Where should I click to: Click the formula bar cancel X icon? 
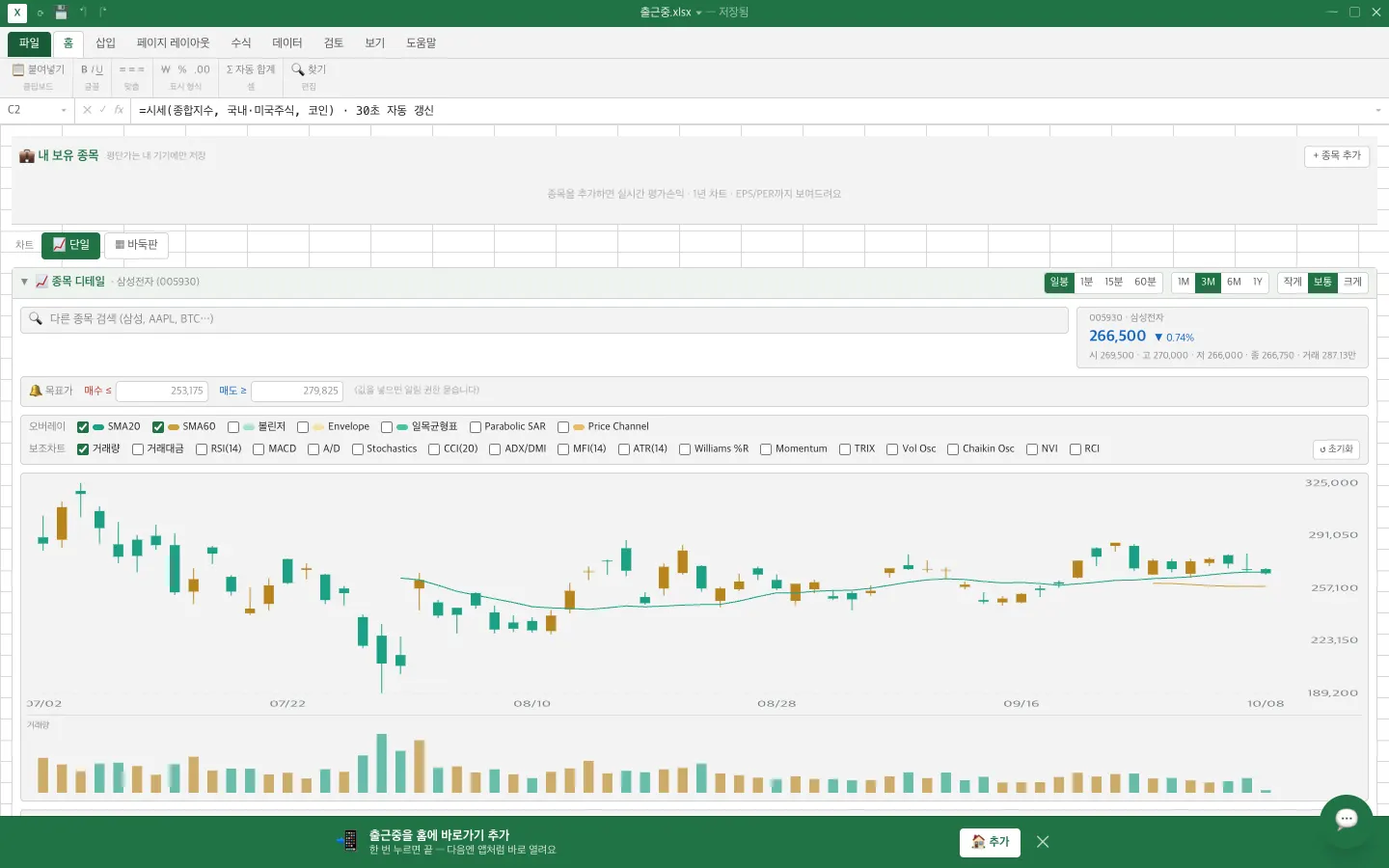point(87,110)
